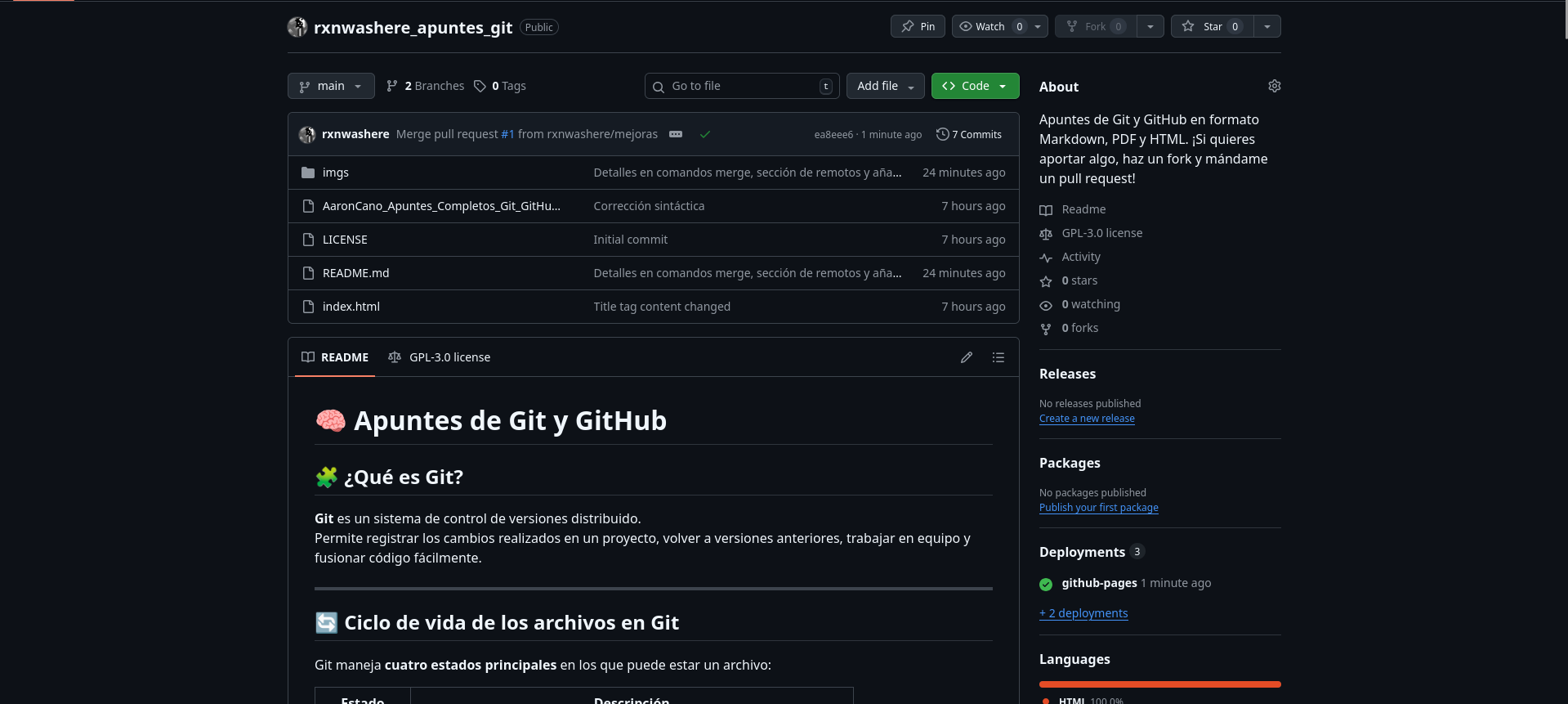Open the README.md file
Viewport: 1568px width, 704px height.
coord(355,273)
